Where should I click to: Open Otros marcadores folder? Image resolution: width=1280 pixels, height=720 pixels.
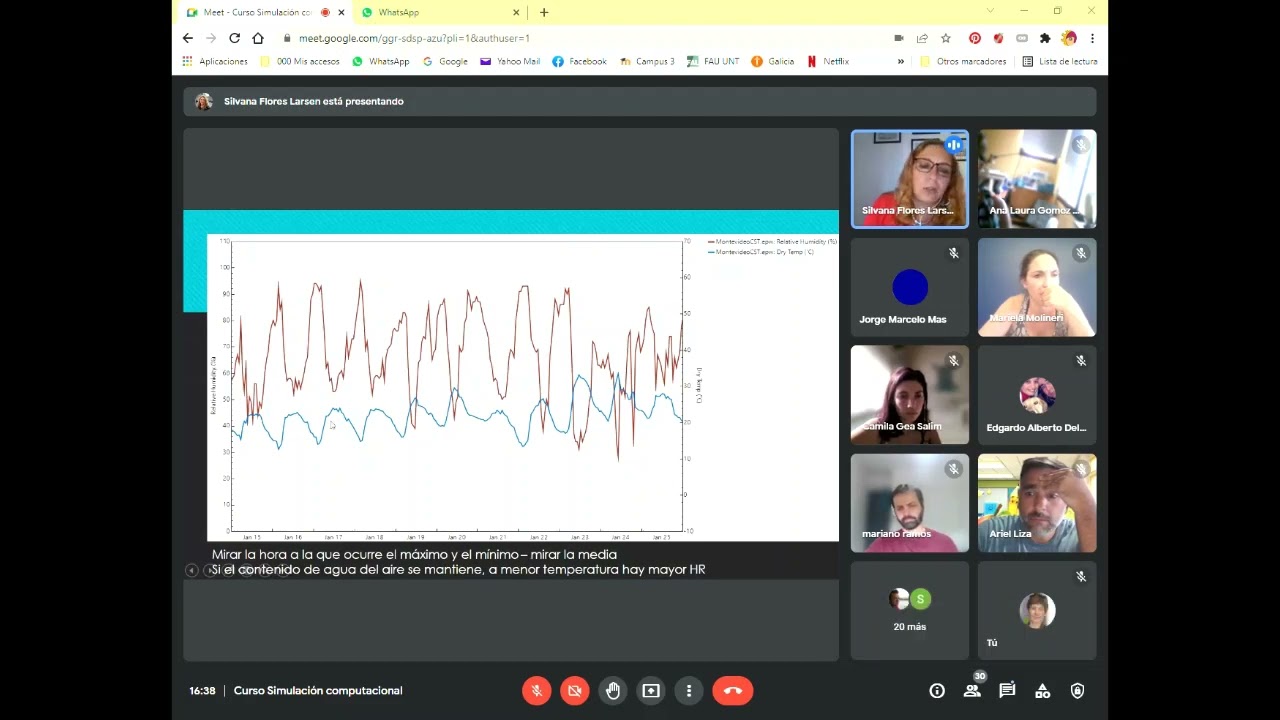[963, 61]
